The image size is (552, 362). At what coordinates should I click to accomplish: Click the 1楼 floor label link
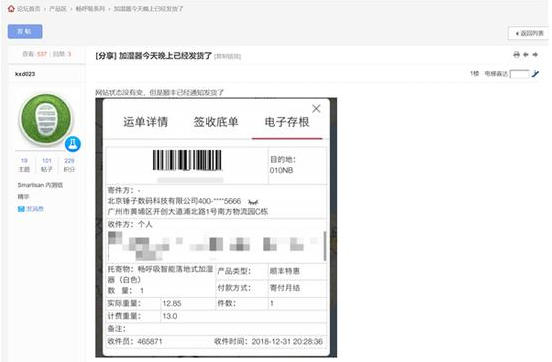point(474,74)
